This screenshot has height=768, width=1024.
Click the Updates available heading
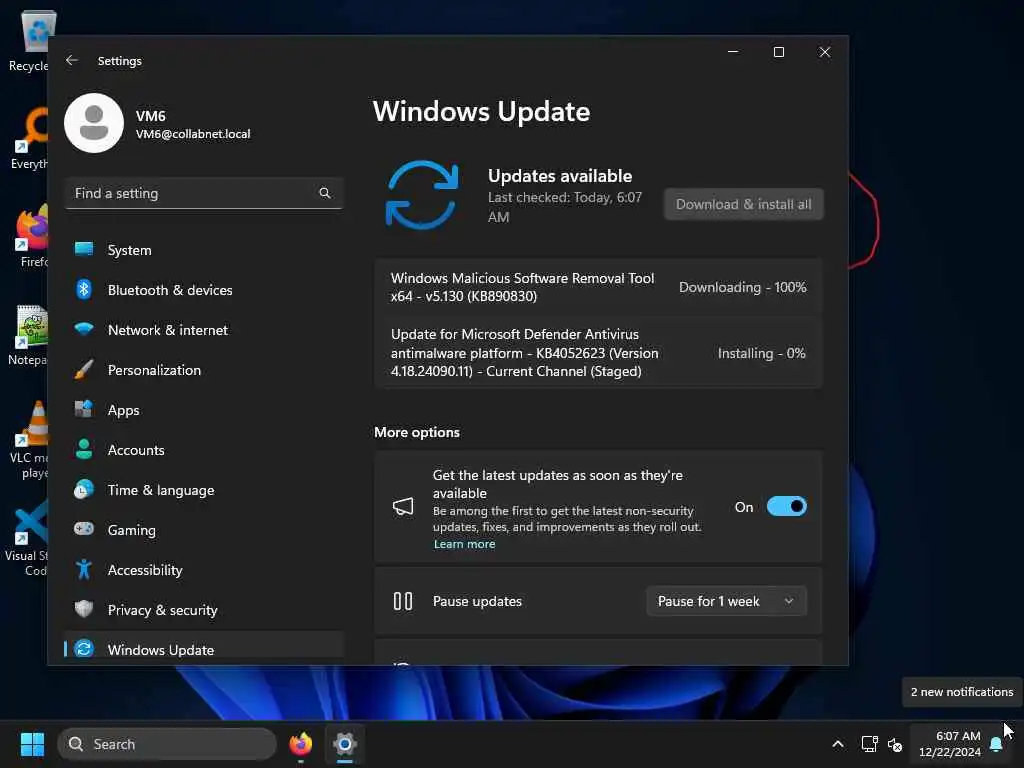tap(560, 176)
